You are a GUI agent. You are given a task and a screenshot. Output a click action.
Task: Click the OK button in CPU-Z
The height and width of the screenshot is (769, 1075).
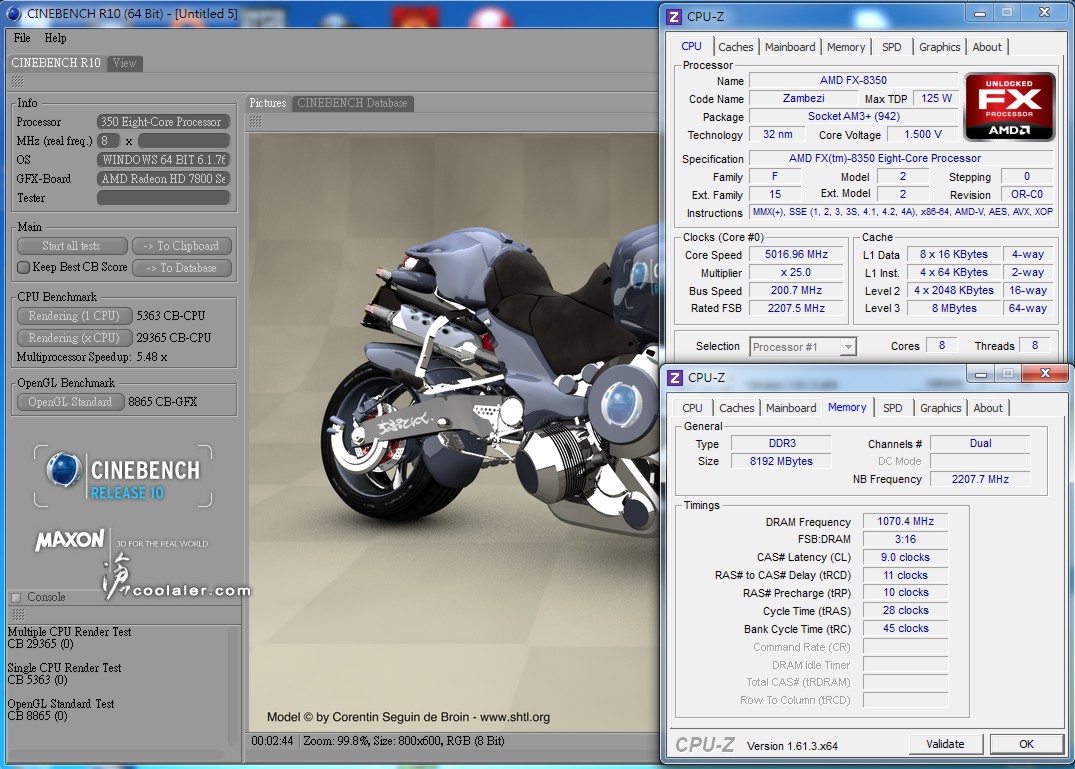tap(1026, 744)
